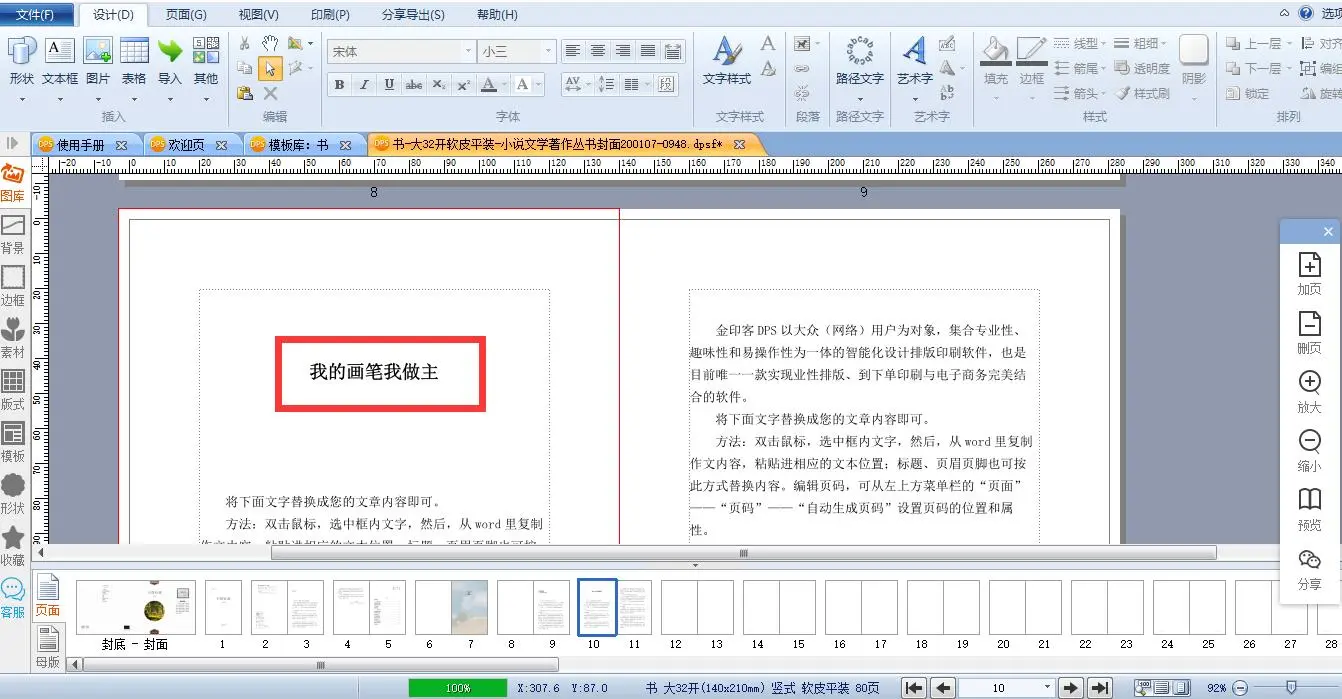Screen dimensions: 1342x699
Task: Select the 艺术字 art text tool
Action: (x=914, y=60)
